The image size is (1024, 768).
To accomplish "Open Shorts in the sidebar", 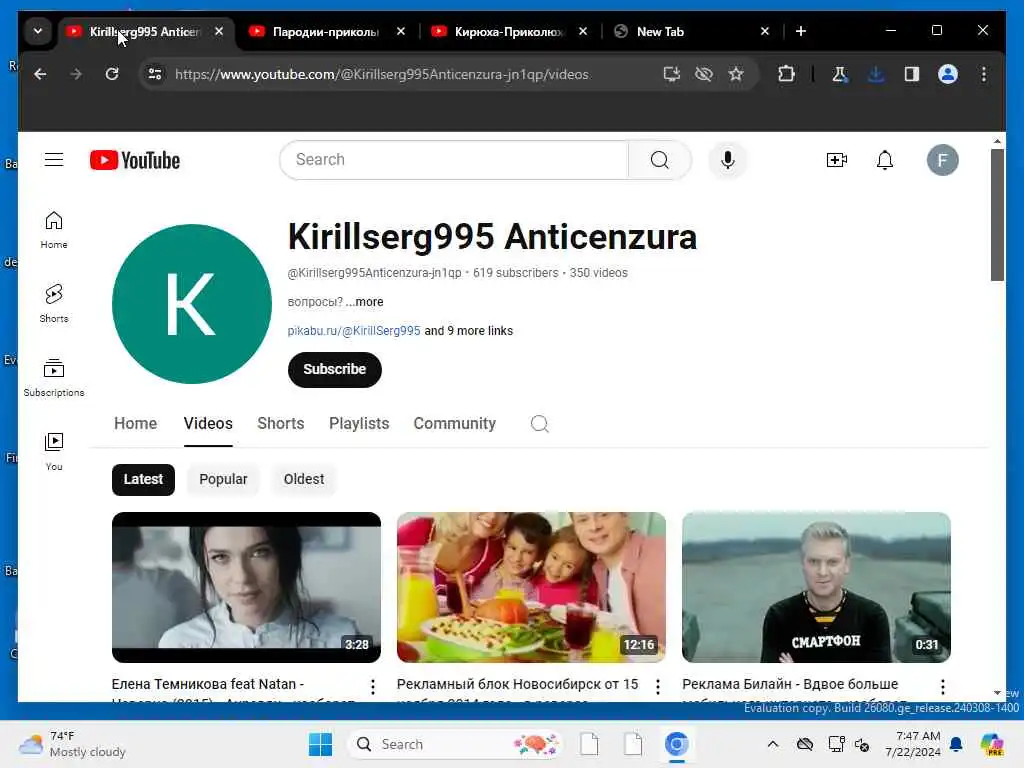I will click(54, 304).
